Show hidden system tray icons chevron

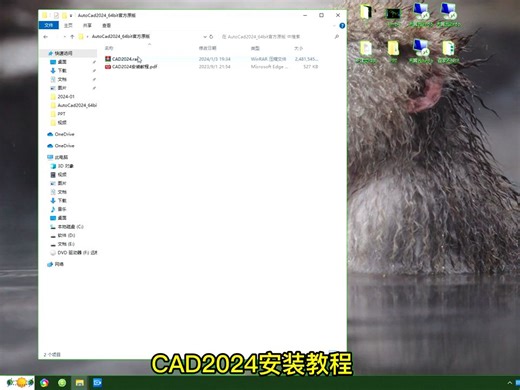click(510, 383)
